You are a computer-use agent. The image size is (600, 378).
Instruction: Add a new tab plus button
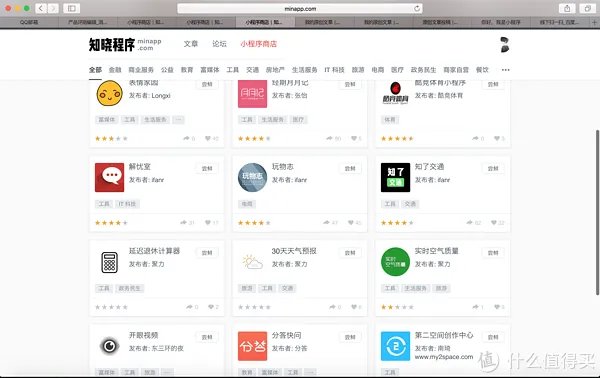595,22
